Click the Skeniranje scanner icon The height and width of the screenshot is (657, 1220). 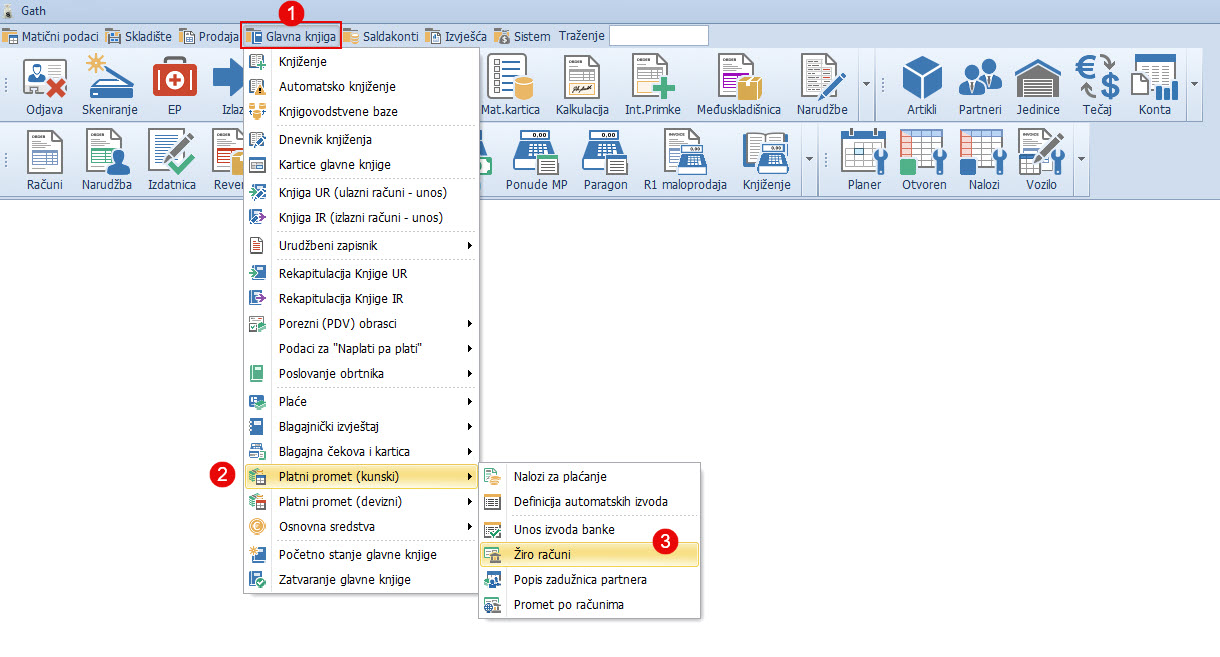pos(110,79)
